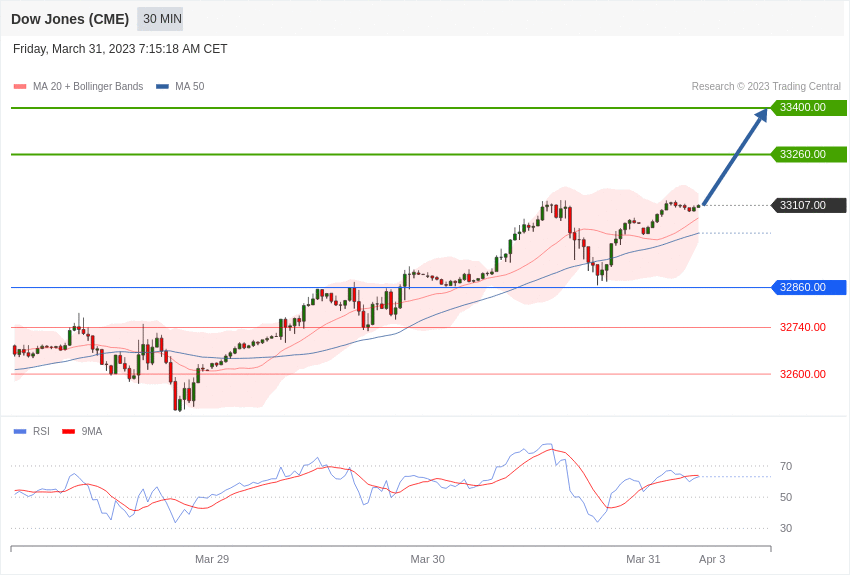
Task: Click the Dow Jones (CME) title
Action: click(x=70, y=19)
